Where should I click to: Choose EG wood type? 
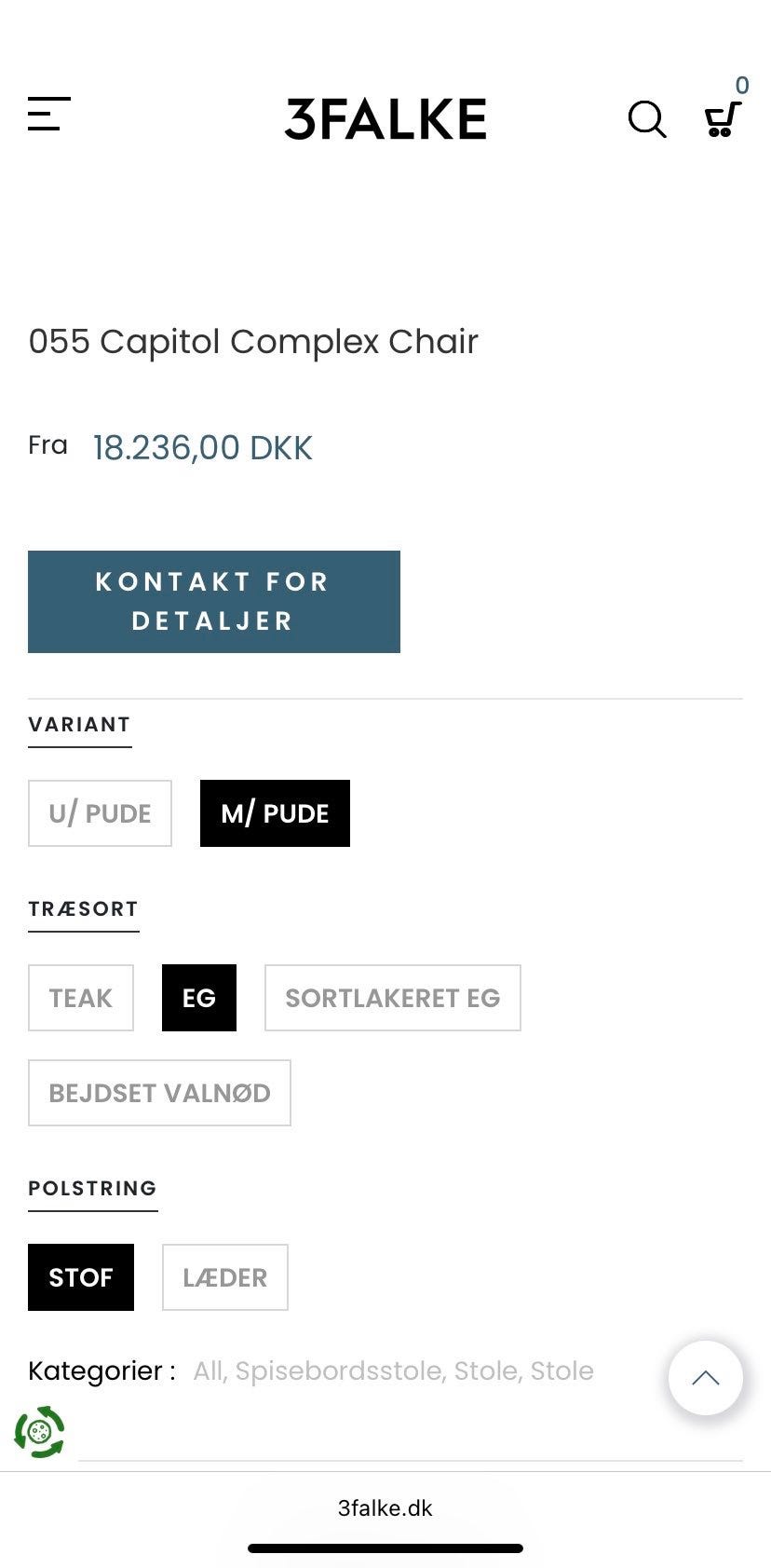pyautogui.click(x=199, y=998)
